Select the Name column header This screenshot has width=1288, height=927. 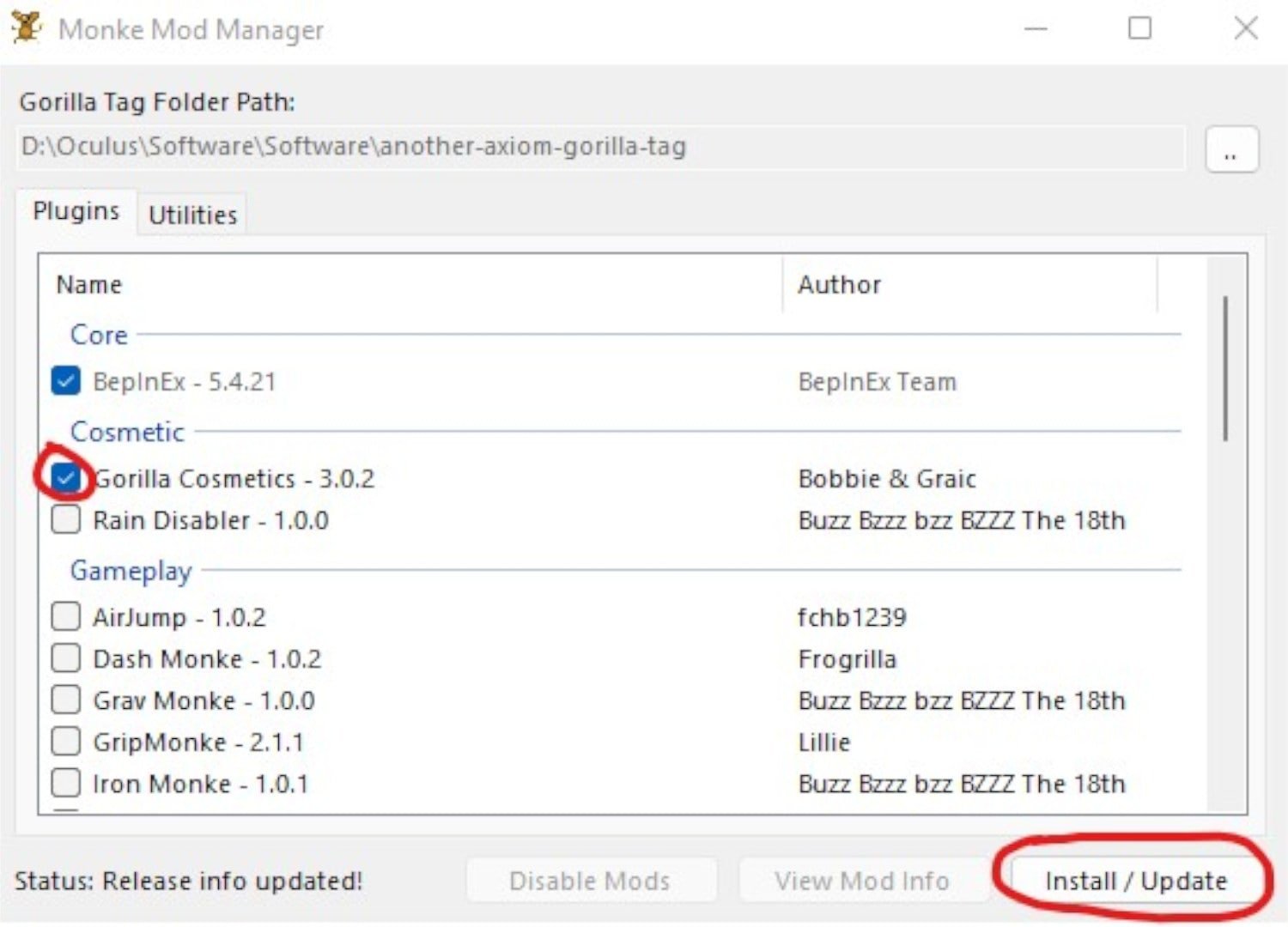pyautogui.click(x=88, y=284)
